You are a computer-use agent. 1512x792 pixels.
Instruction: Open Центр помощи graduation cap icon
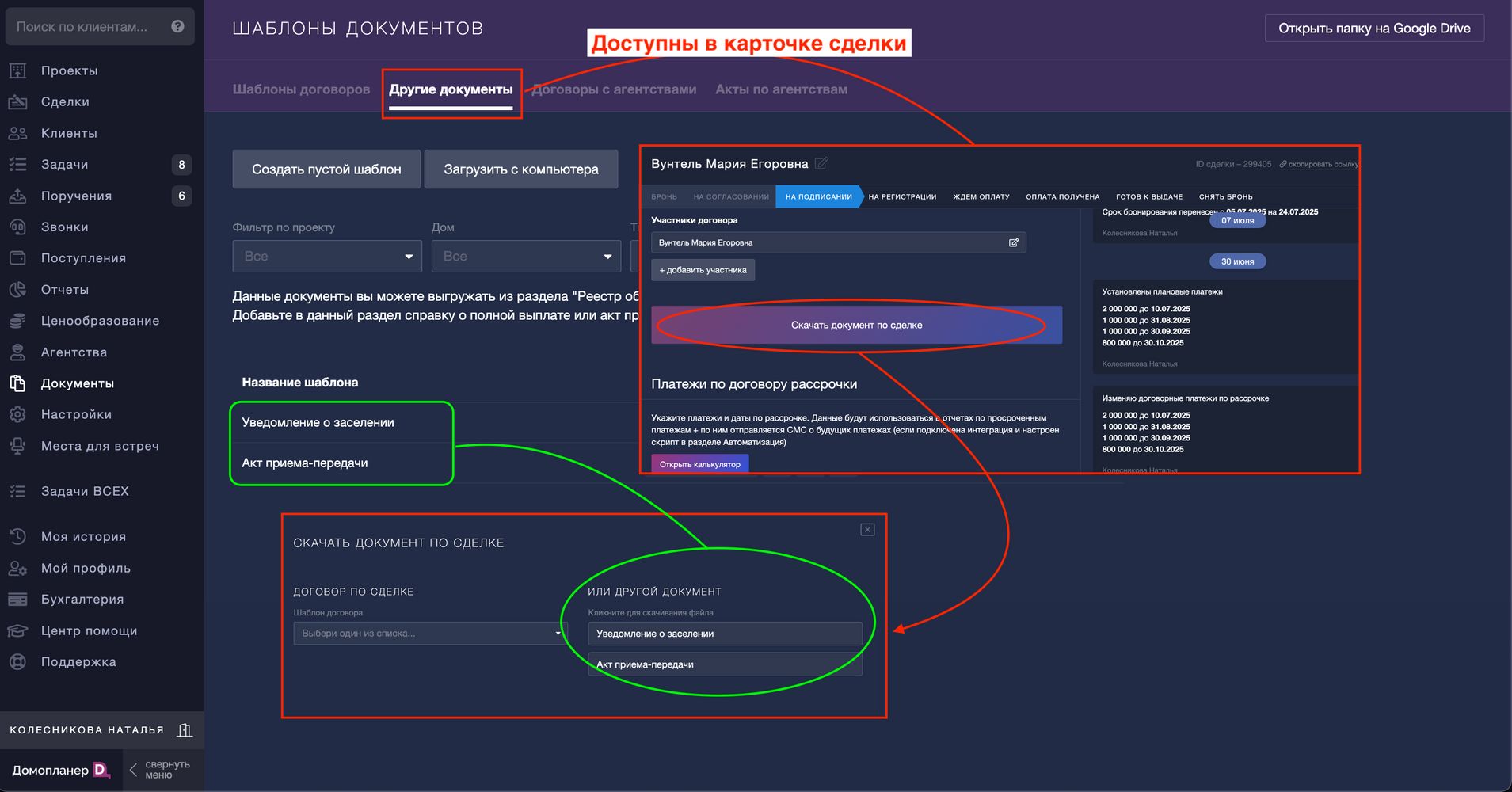click(x=17, y=631)
